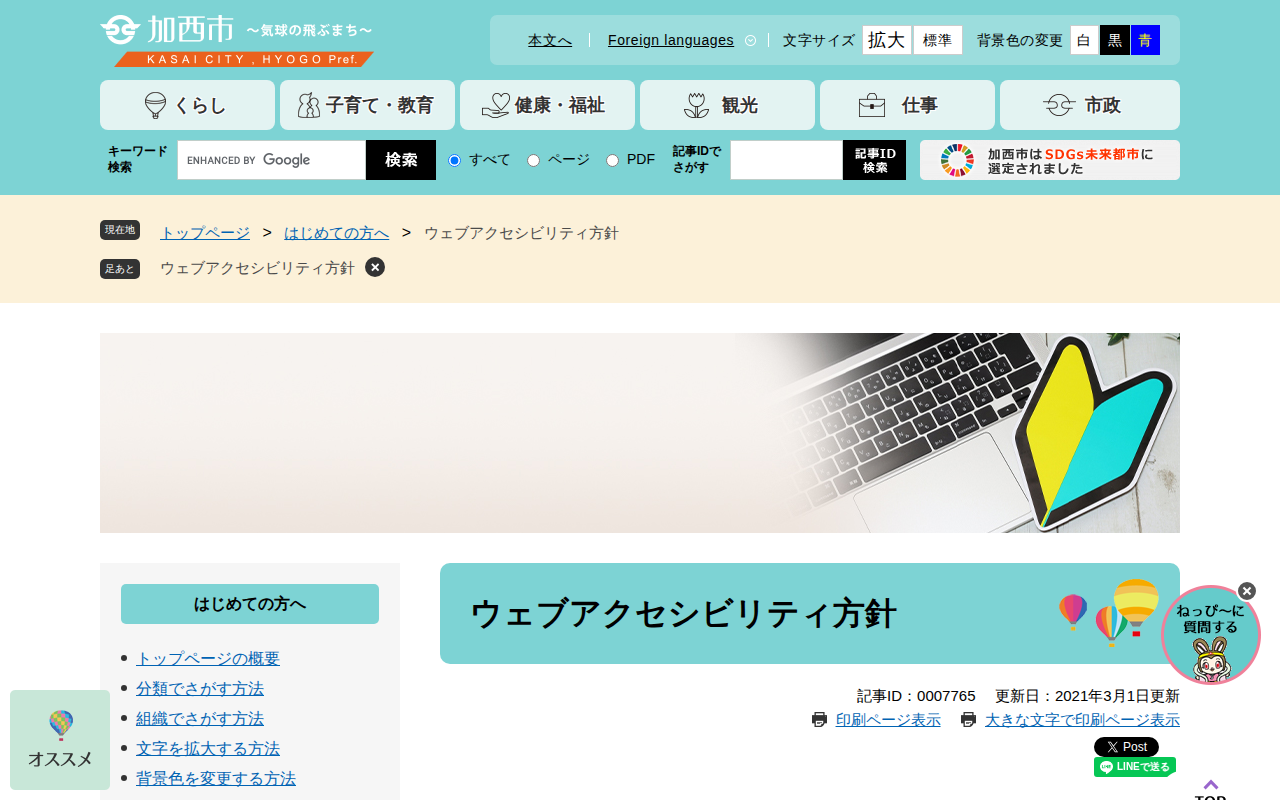
Task: Open 印刷ページ表示 link
Action: point(888,720)
